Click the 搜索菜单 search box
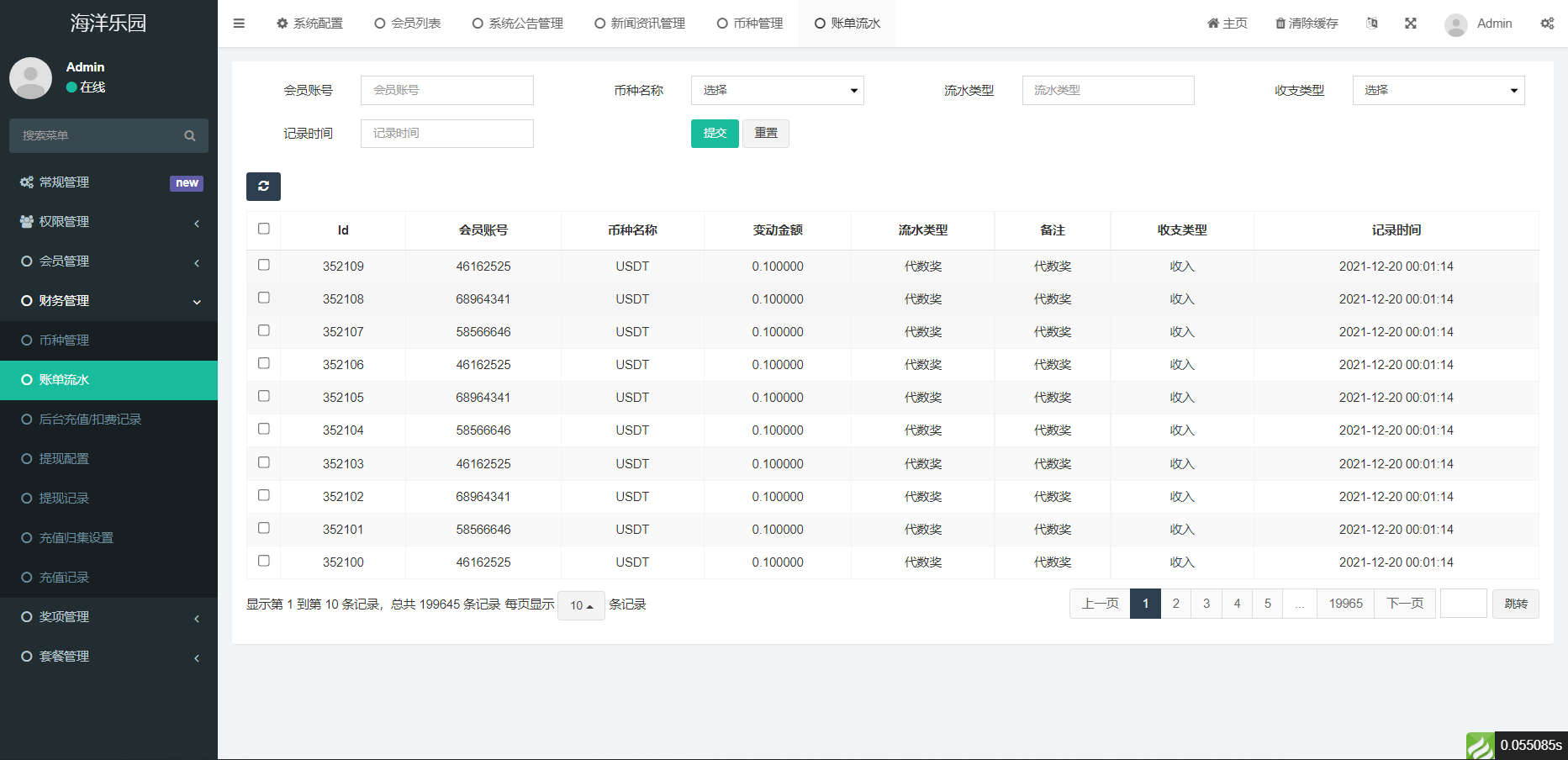 108,135
